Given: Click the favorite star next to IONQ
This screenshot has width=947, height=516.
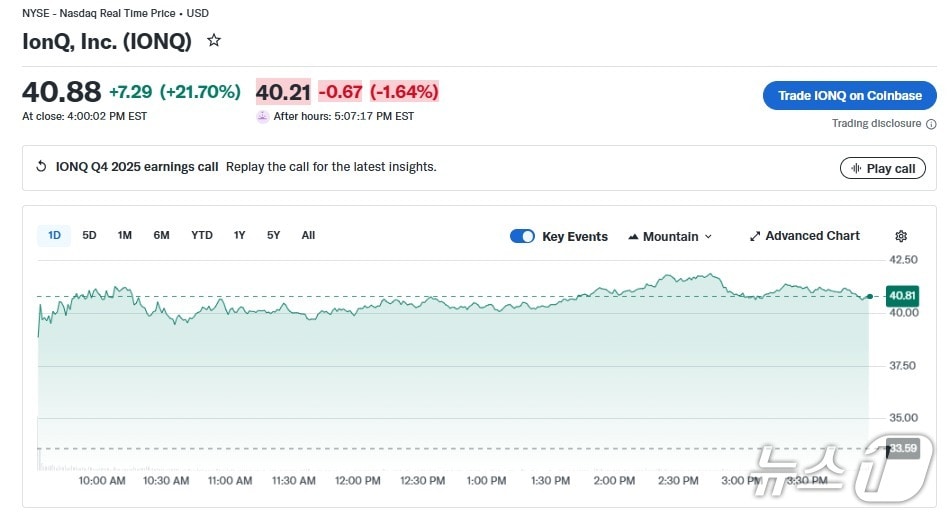Looking at the screenshot, I should tap(213, 41).
